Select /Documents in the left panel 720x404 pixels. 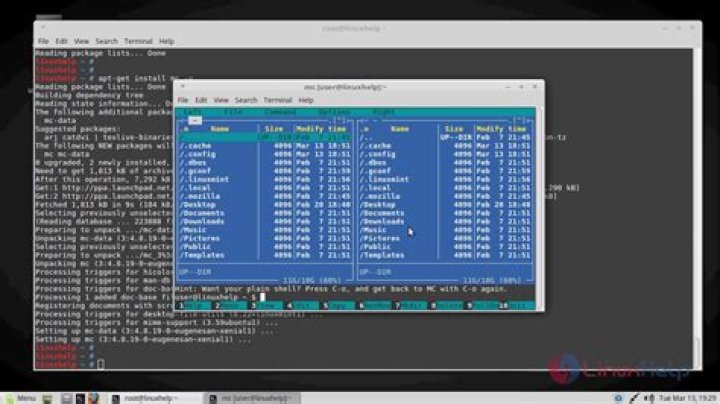[264, 213]
